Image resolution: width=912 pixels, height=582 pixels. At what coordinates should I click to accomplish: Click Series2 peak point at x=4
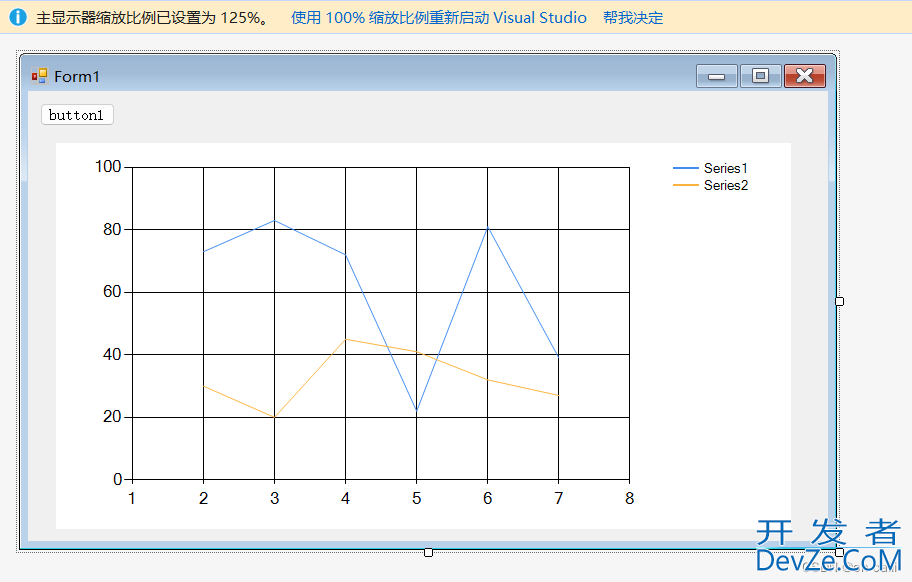click(x=345, y=339)
